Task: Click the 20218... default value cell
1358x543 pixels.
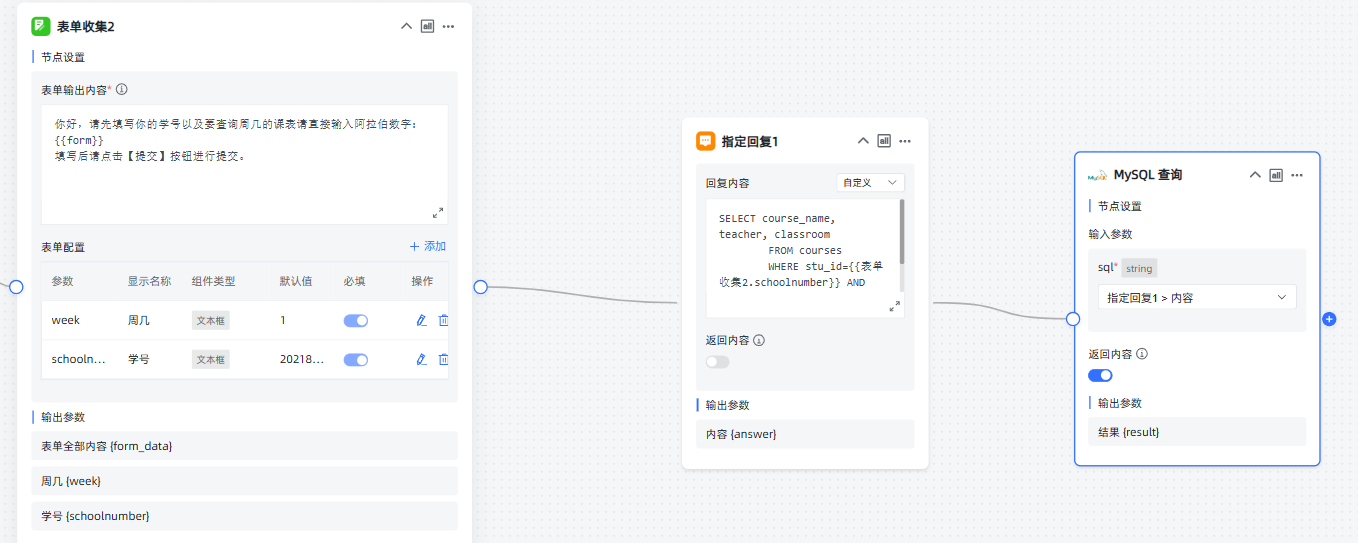Action: coord(302,359)
